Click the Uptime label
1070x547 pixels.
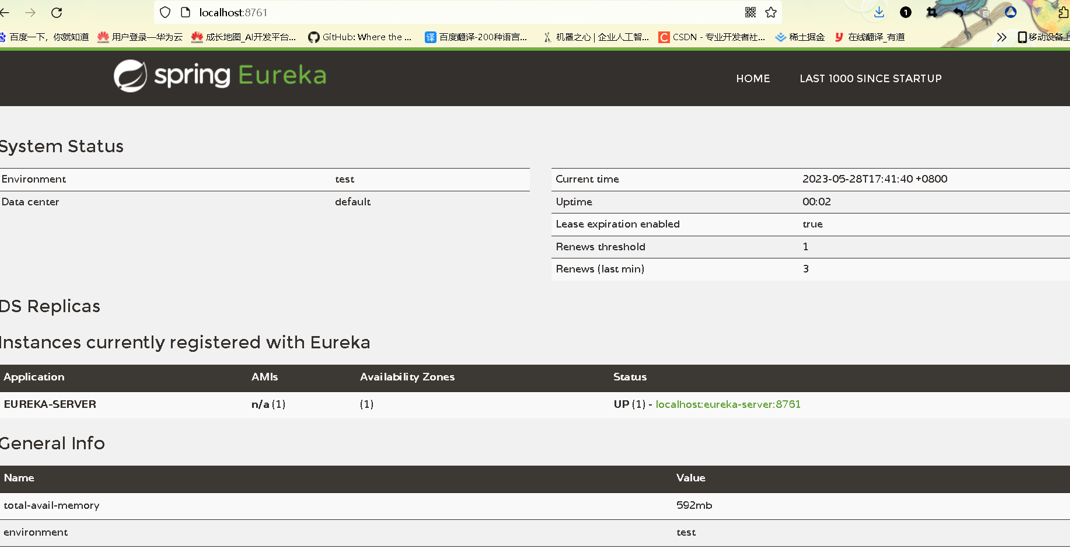coord(574,202)
